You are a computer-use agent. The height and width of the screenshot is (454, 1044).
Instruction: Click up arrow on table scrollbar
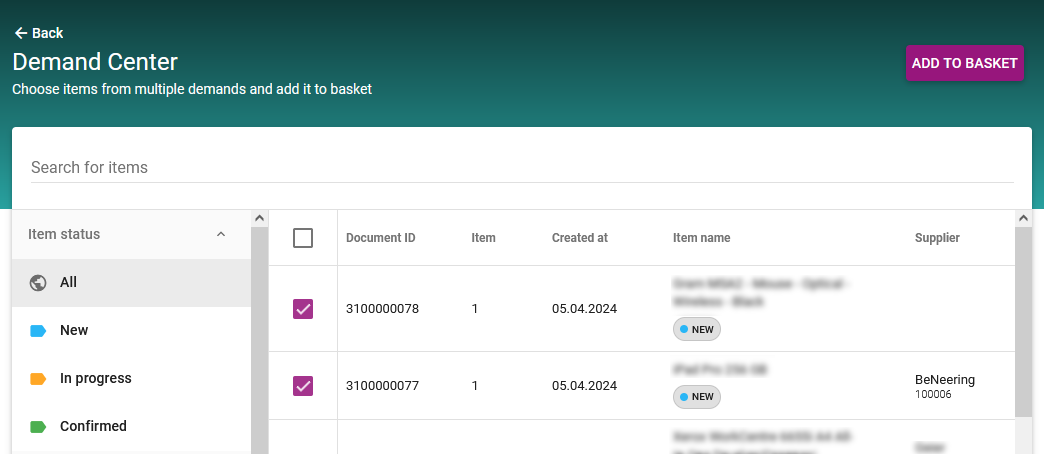pyautogui.click(x=1023, y=218)
